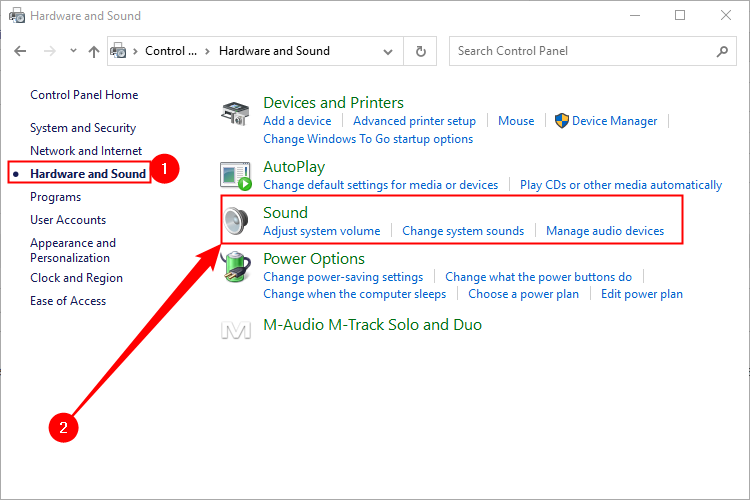This screenshot has height=500, width=750.
Task: Open the AutoPlay category icon
Action: (235, 176)
